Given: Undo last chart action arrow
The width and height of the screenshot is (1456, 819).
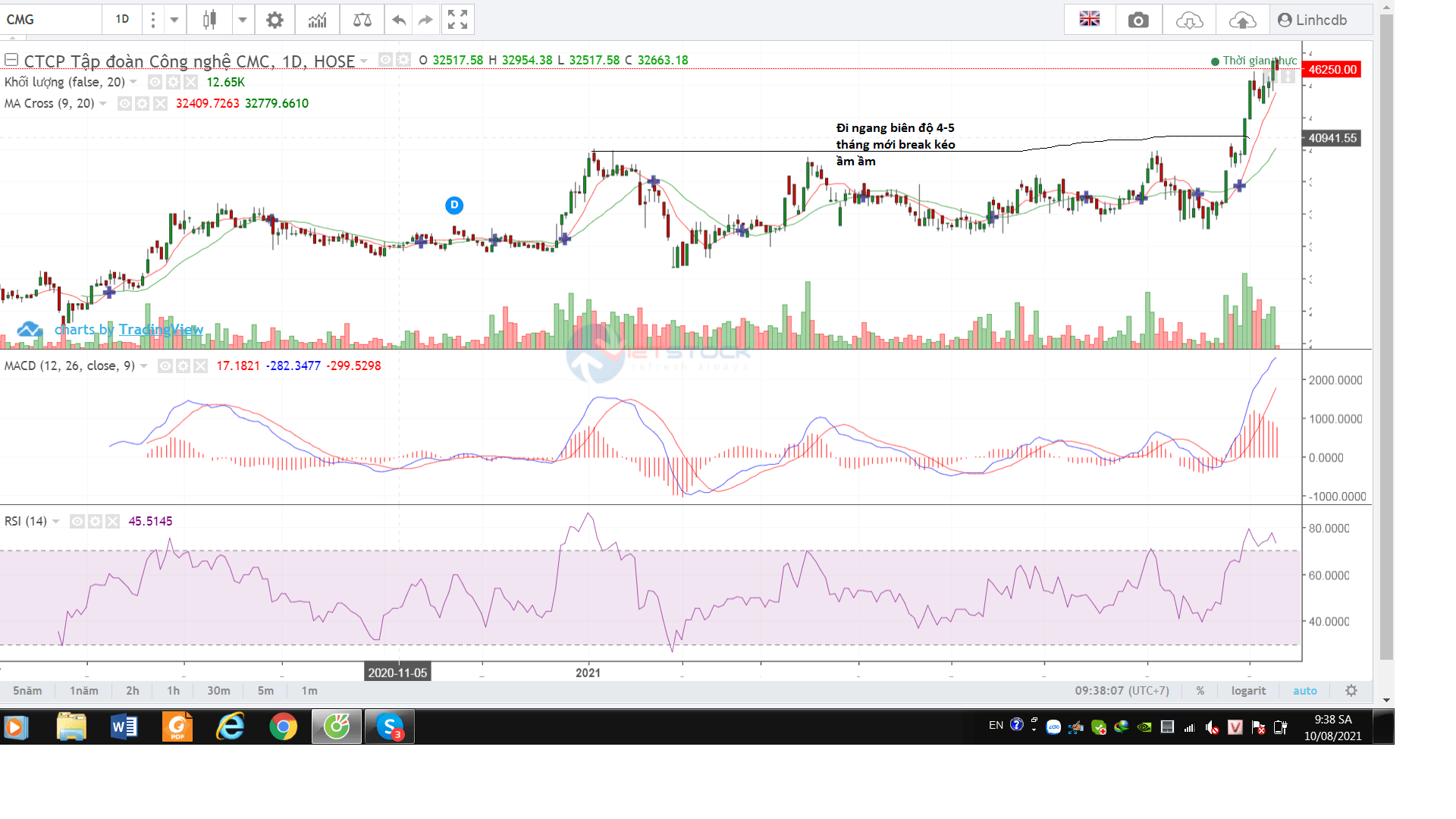Looking at the screenshot, I should (x=399, y=20).
